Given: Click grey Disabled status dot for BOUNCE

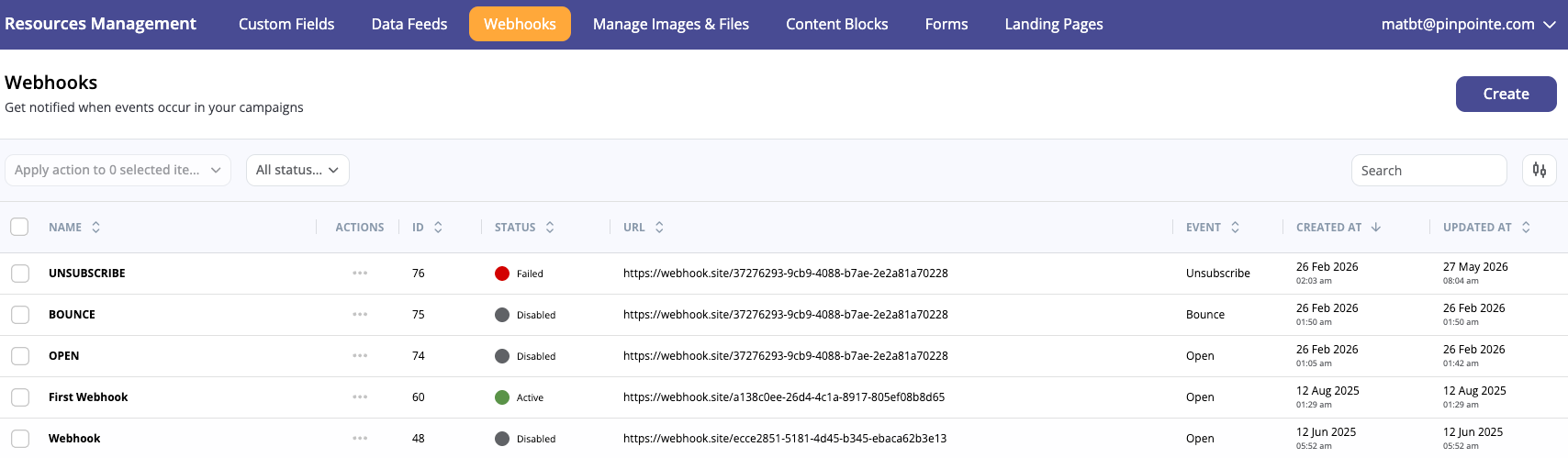Looking at the screenshot, I should coord(502,315).
